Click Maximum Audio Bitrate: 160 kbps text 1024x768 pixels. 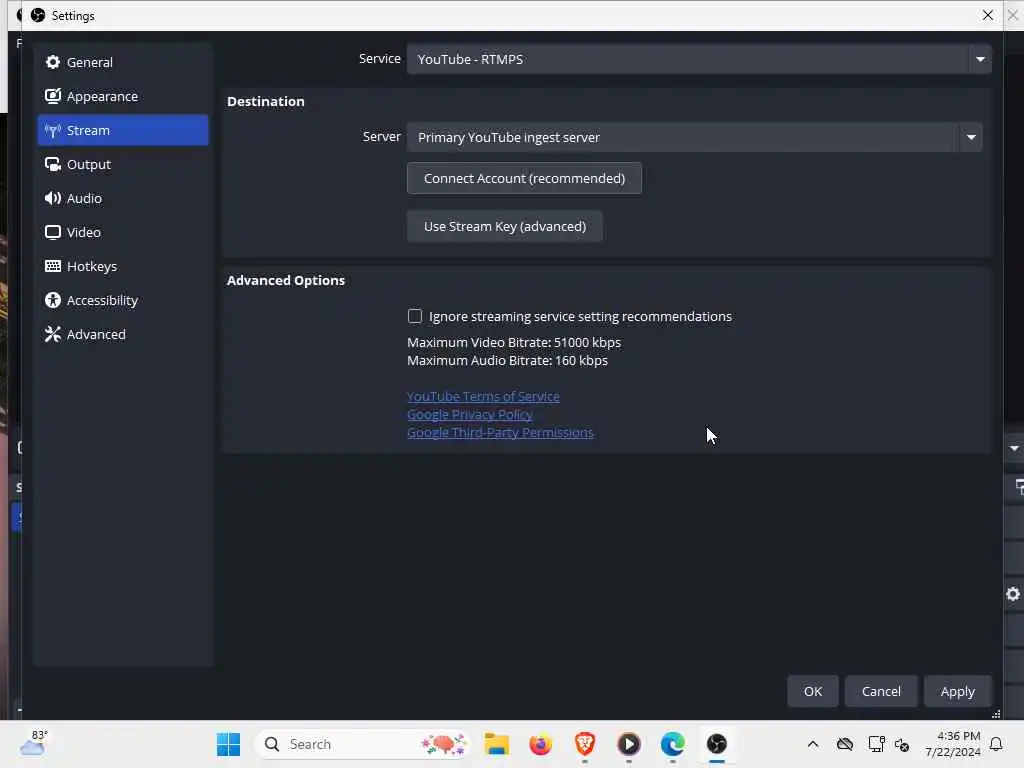(507, 360)
